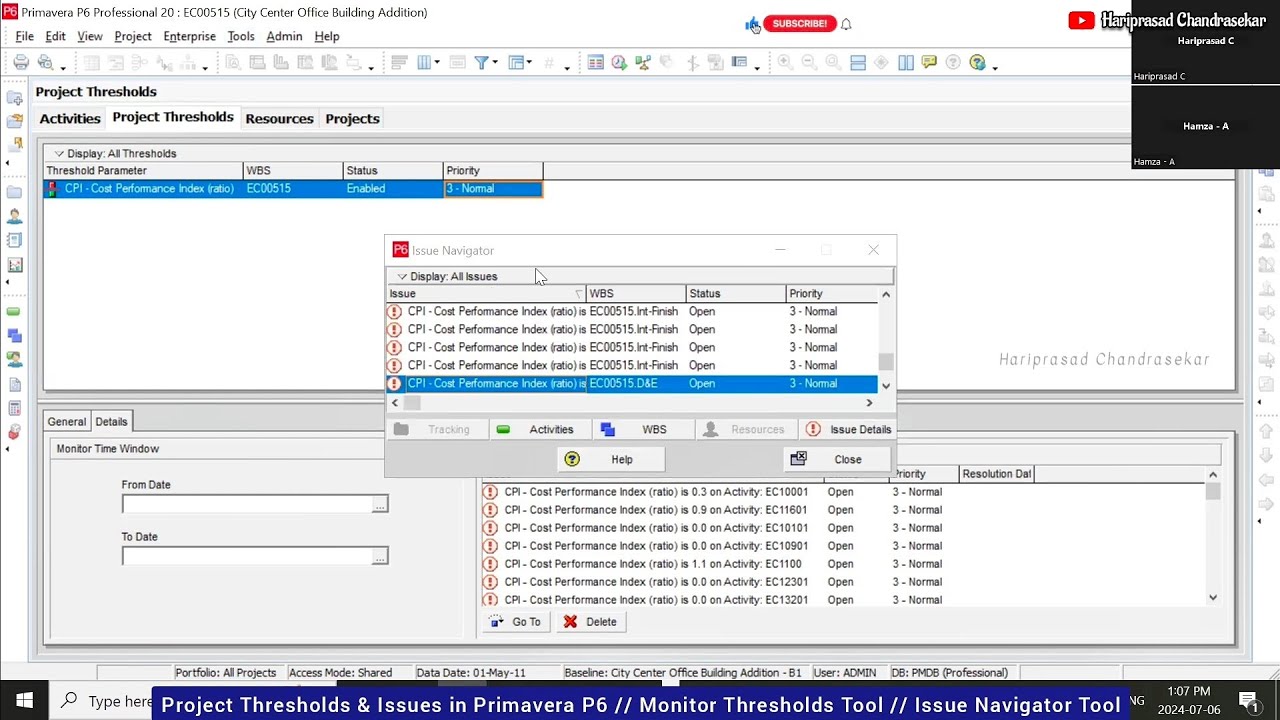Click the spreadsheet table icon in the toolbar

click(595, 62)
